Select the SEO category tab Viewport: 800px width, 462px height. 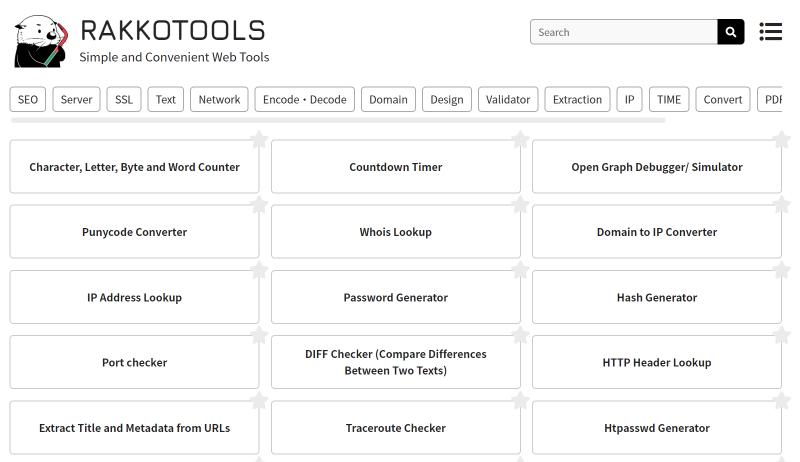(28, 99)
